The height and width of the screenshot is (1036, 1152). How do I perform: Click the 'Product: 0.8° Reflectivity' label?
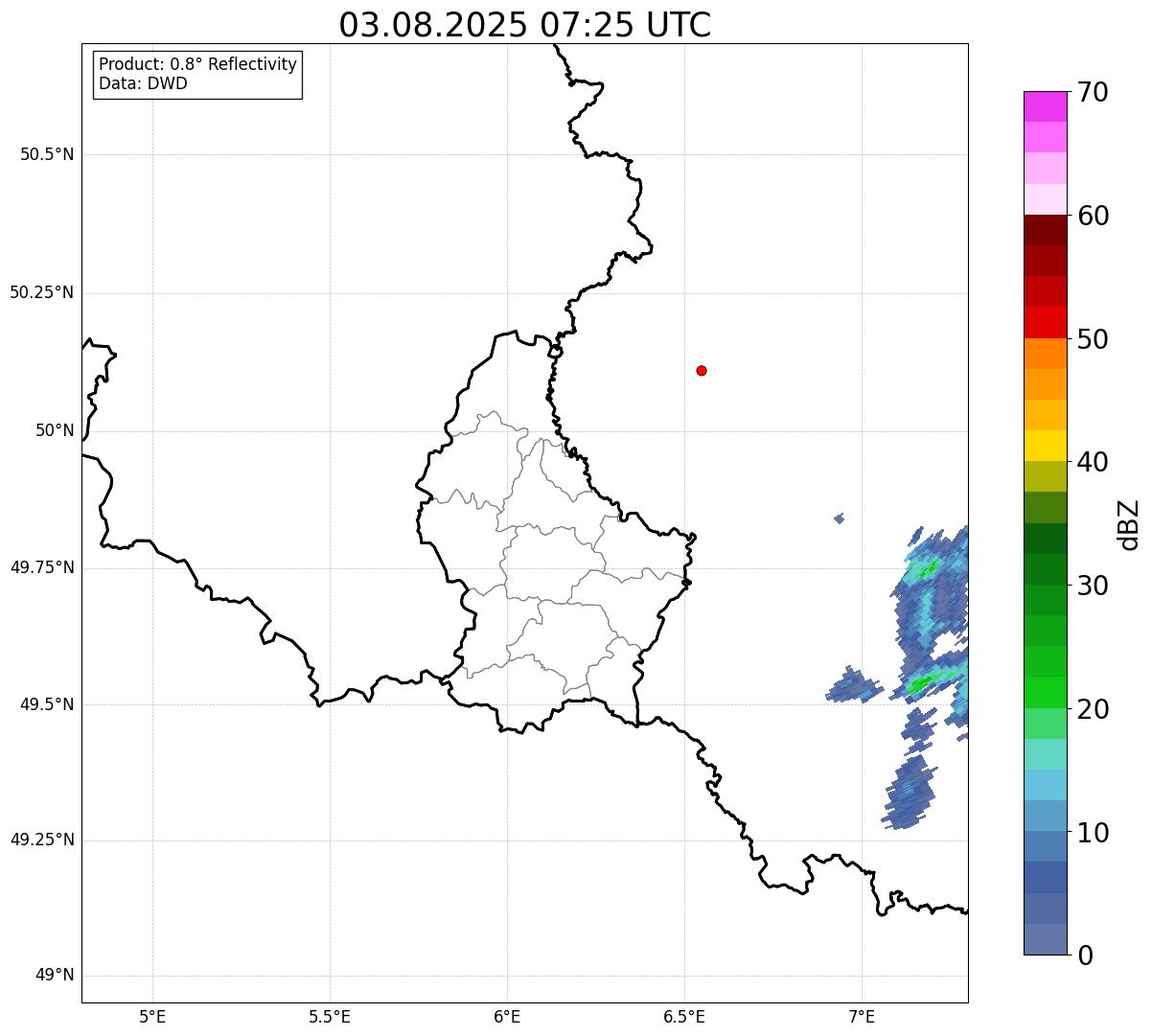[x=198, y=64]
